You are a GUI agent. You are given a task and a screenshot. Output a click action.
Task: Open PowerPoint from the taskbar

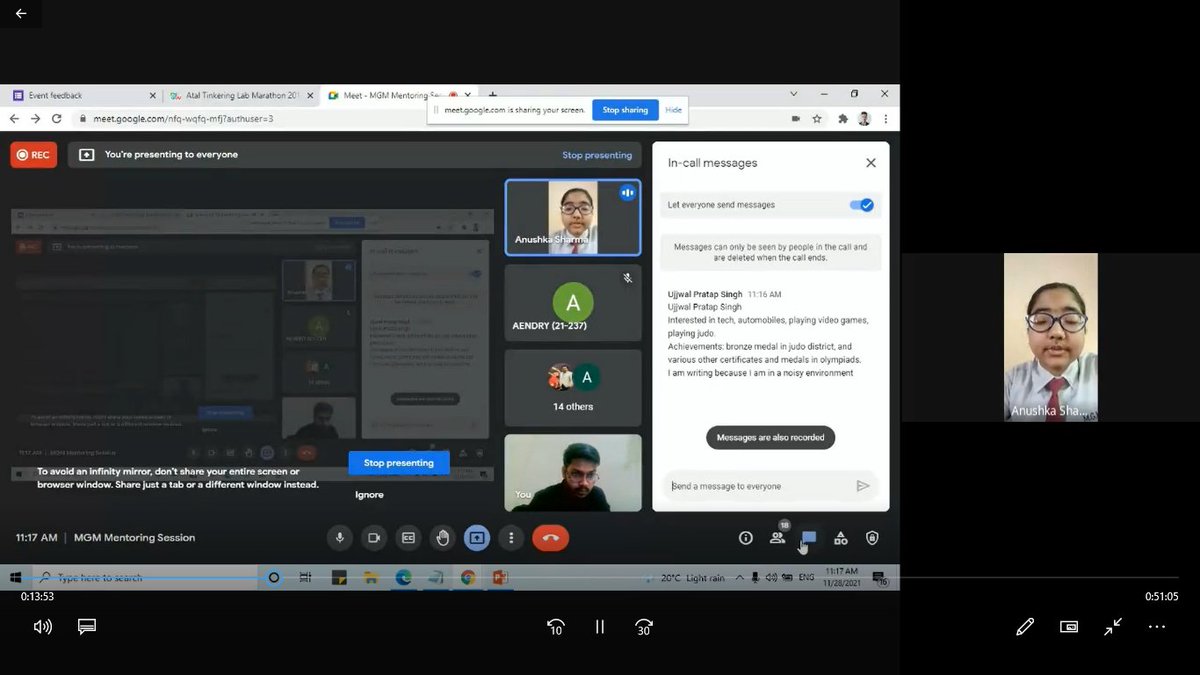coord(500,577)
